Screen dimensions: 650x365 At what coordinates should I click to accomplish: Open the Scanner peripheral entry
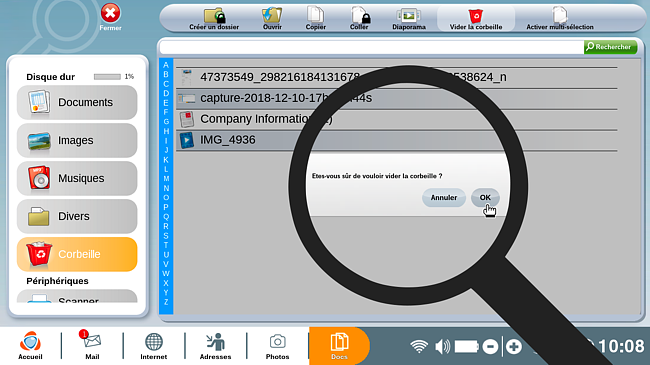click(77, 297)
